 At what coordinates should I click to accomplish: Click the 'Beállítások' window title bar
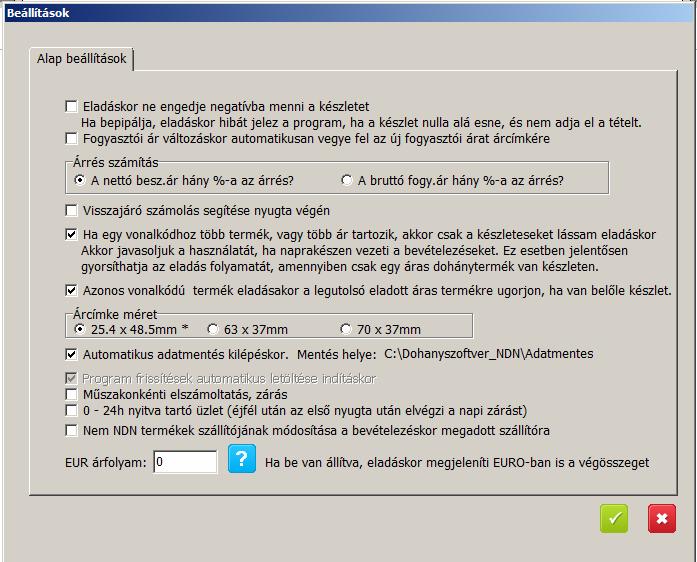pos(348,13)
